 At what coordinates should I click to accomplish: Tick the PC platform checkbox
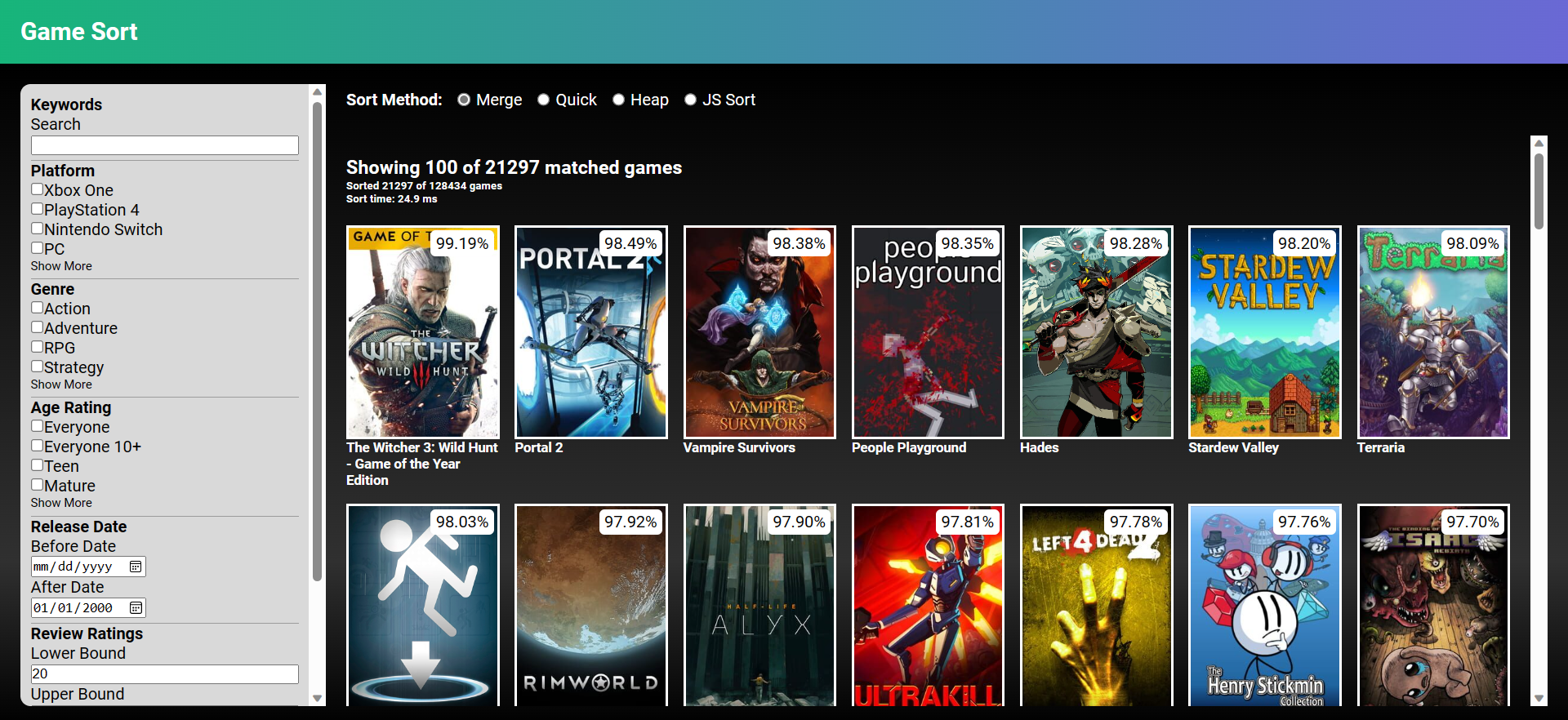pos(38,248)
